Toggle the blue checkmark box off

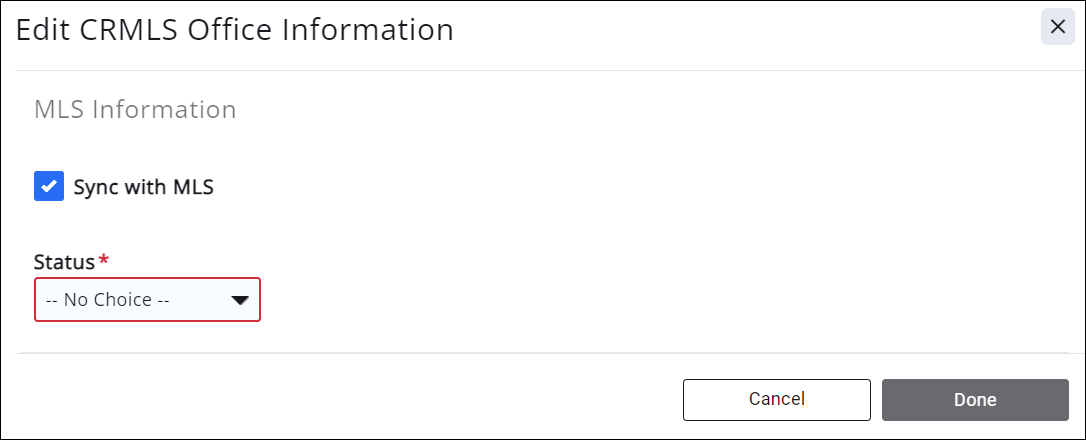click(49, 186)
